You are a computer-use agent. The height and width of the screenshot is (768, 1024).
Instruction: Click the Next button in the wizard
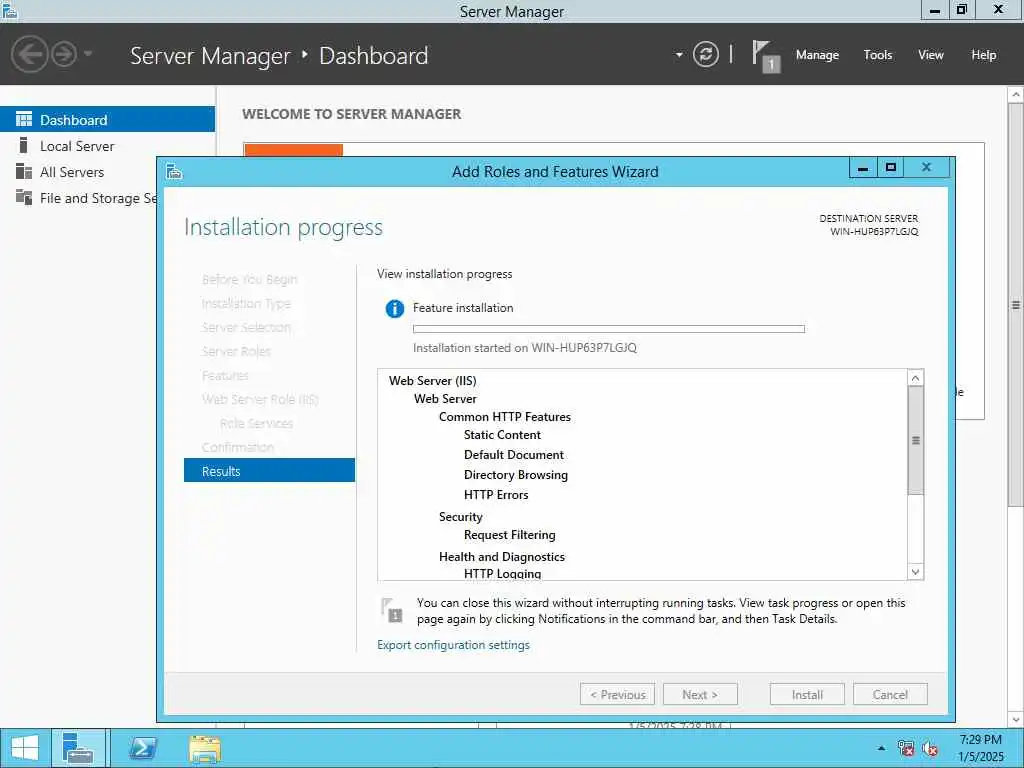click(x=700, y=694)
